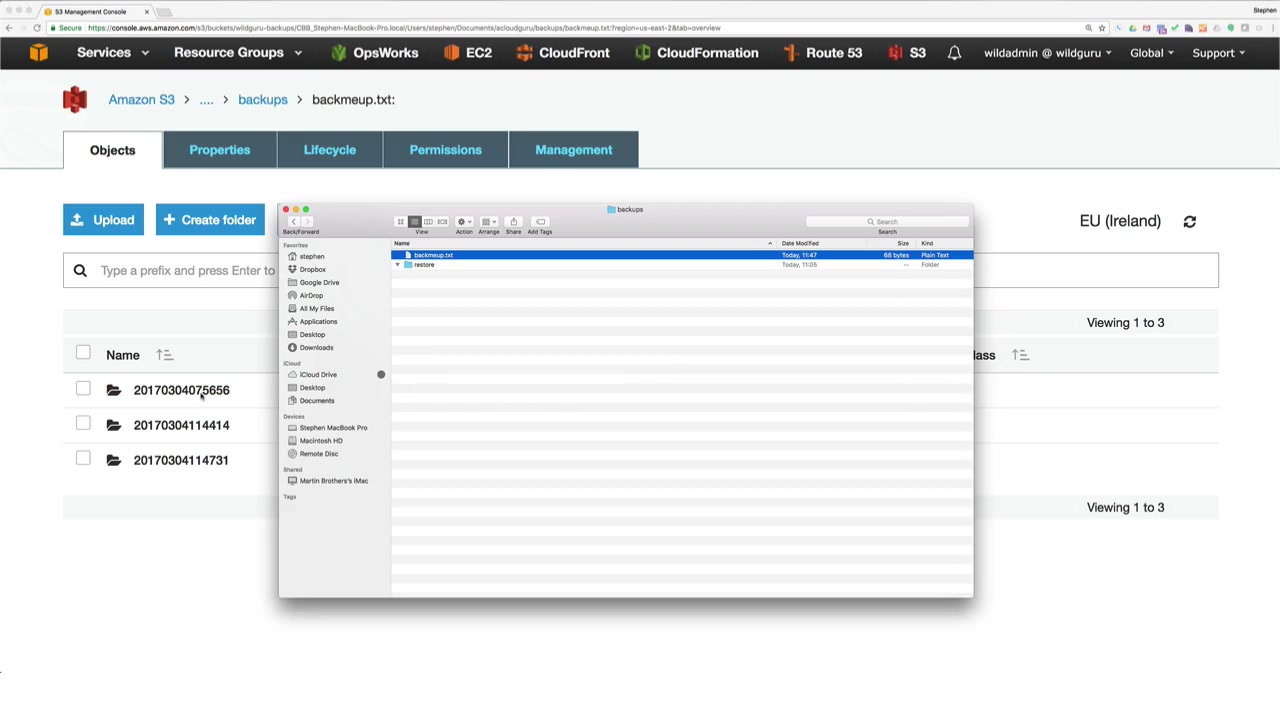Expand the Resource Groups menu
Image resolution: width=1280 pixels, height=720 pixels.
coord(238,53)
